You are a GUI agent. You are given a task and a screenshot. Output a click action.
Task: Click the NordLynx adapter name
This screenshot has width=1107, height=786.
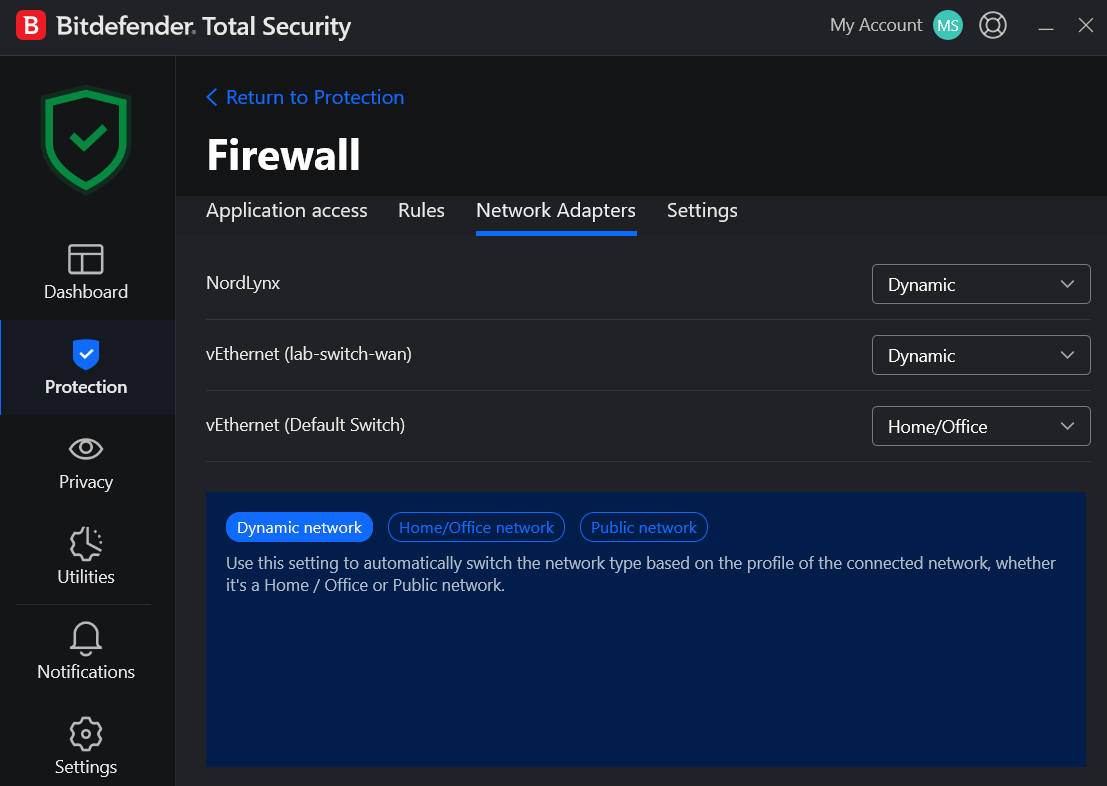(x=243, y=283)
